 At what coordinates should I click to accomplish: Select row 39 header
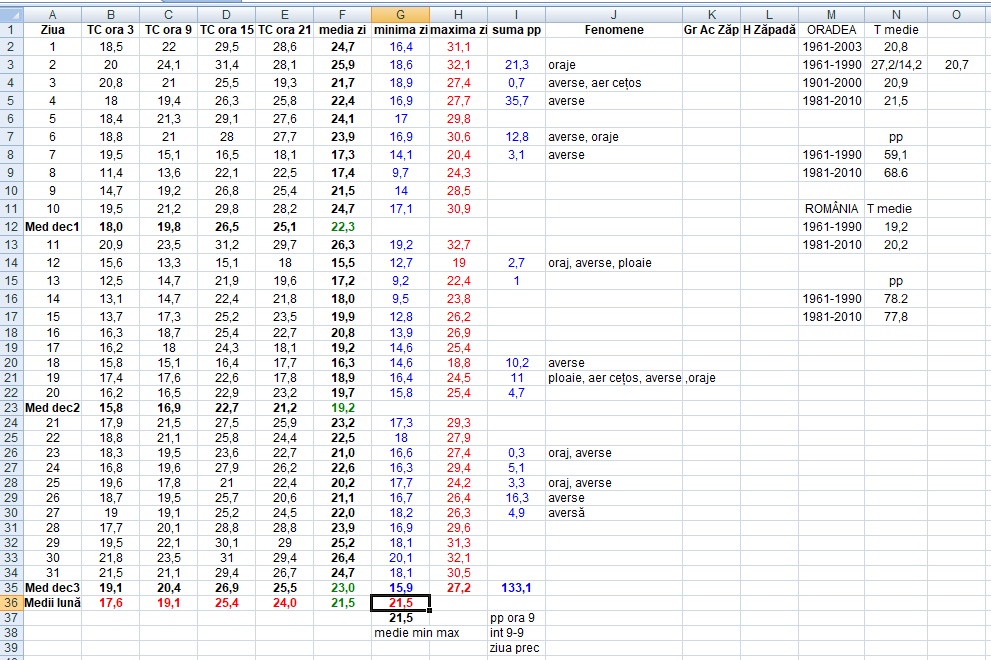point(11,648)
